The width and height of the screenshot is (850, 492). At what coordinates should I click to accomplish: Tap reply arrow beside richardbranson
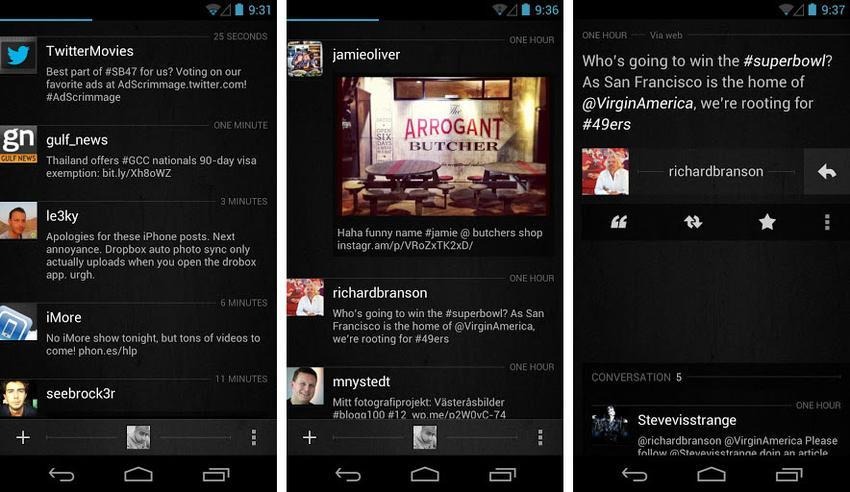point(827,172)
